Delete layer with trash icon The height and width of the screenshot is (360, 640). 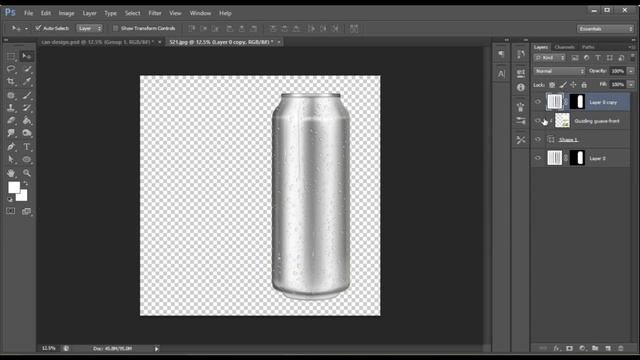point(621,348)
